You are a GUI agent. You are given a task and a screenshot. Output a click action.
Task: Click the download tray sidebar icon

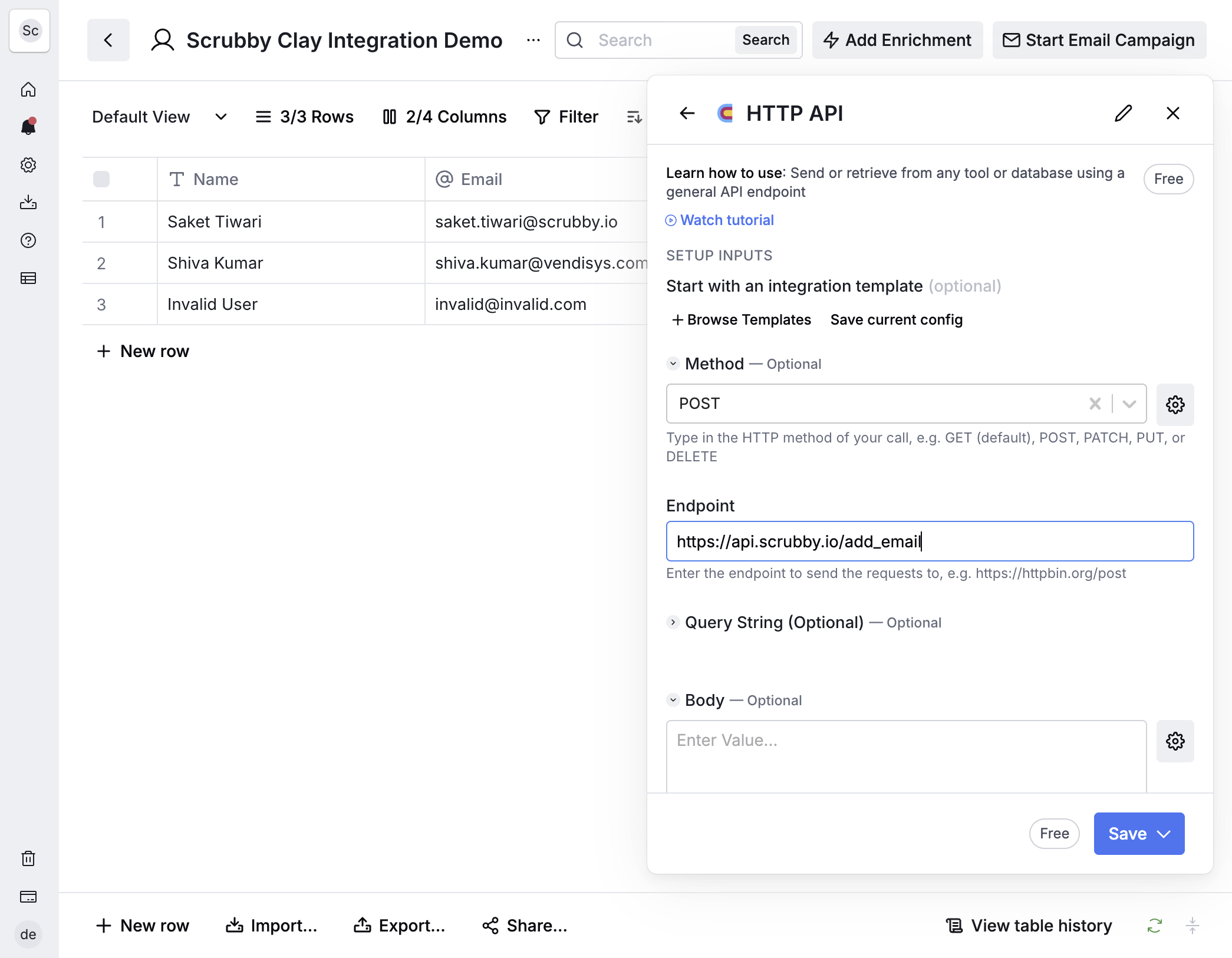point(28,203)
